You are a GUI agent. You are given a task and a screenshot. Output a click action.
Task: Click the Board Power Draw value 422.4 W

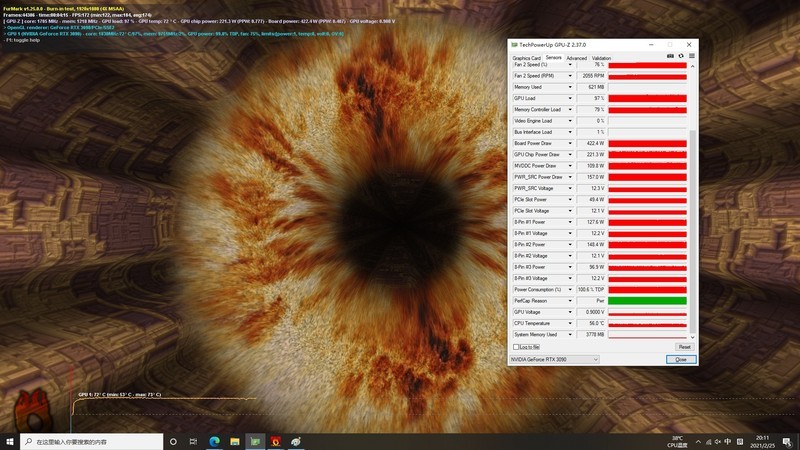595,143
